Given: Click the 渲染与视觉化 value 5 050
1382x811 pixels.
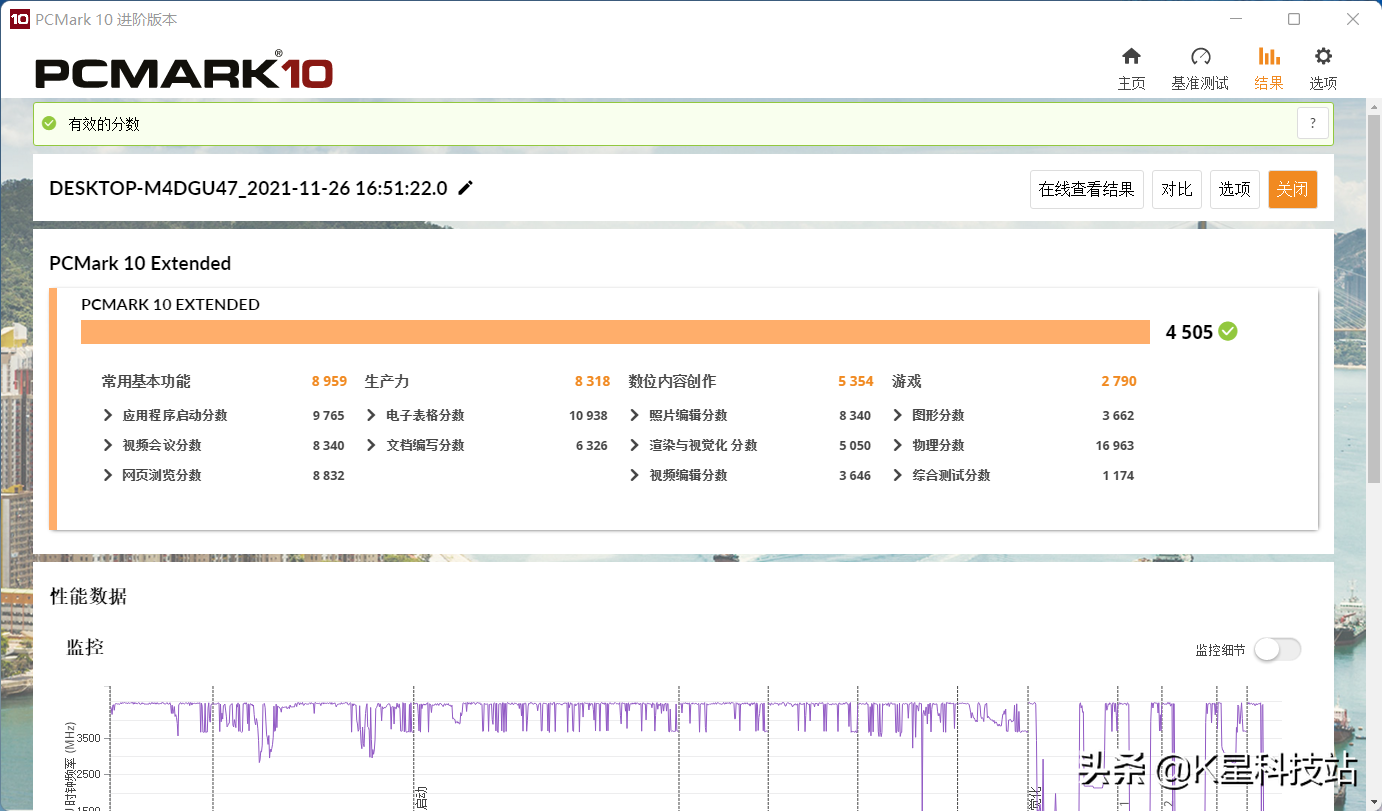Looking at the screenshot, I should 855,445.
